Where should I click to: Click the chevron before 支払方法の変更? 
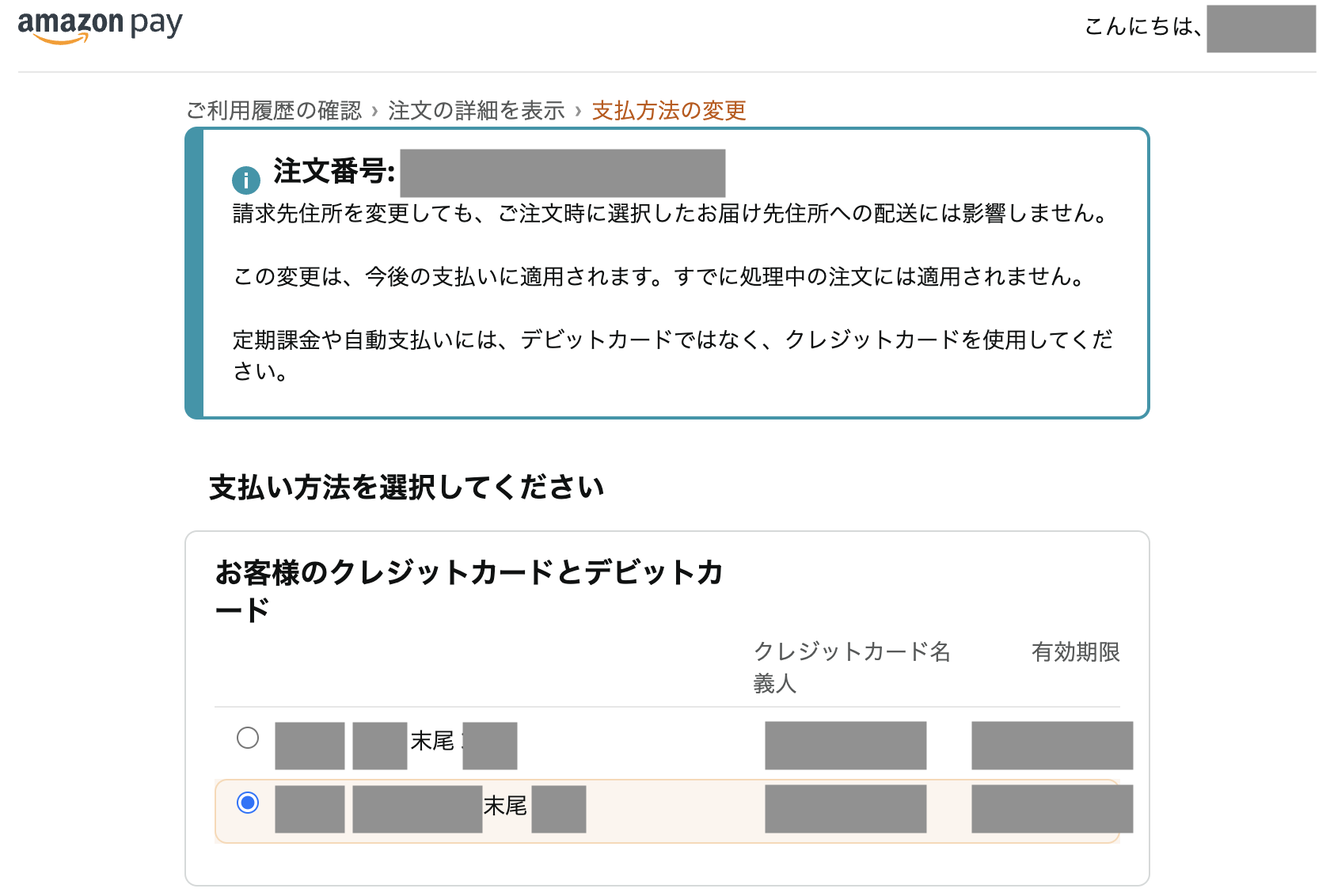[x=578, y=111]
